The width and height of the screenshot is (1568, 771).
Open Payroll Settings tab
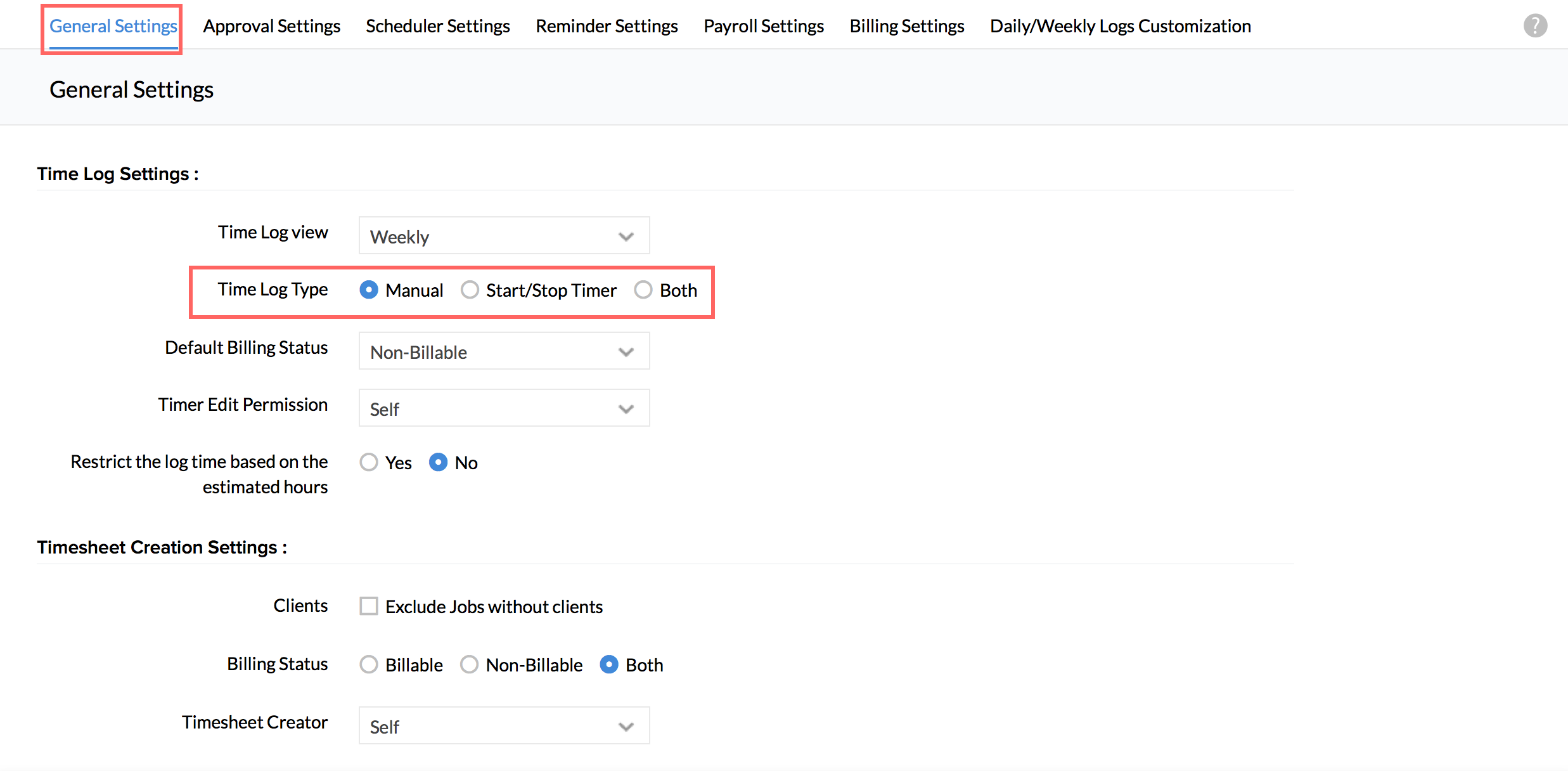pos(763,26)
